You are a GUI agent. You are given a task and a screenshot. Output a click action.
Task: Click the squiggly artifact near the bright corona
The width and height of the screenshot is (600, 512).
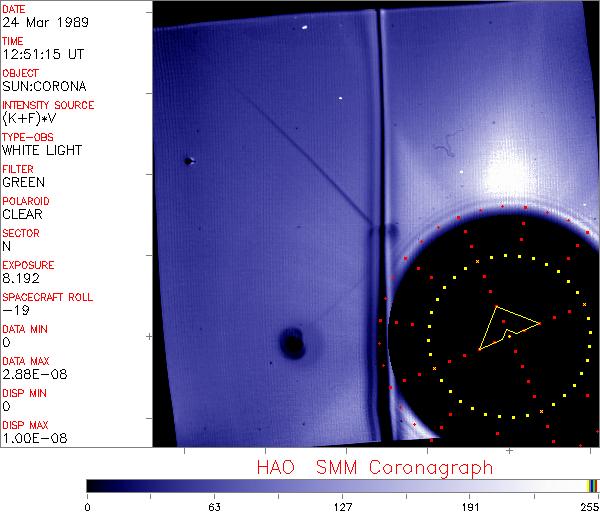click(x=443, y=152)
